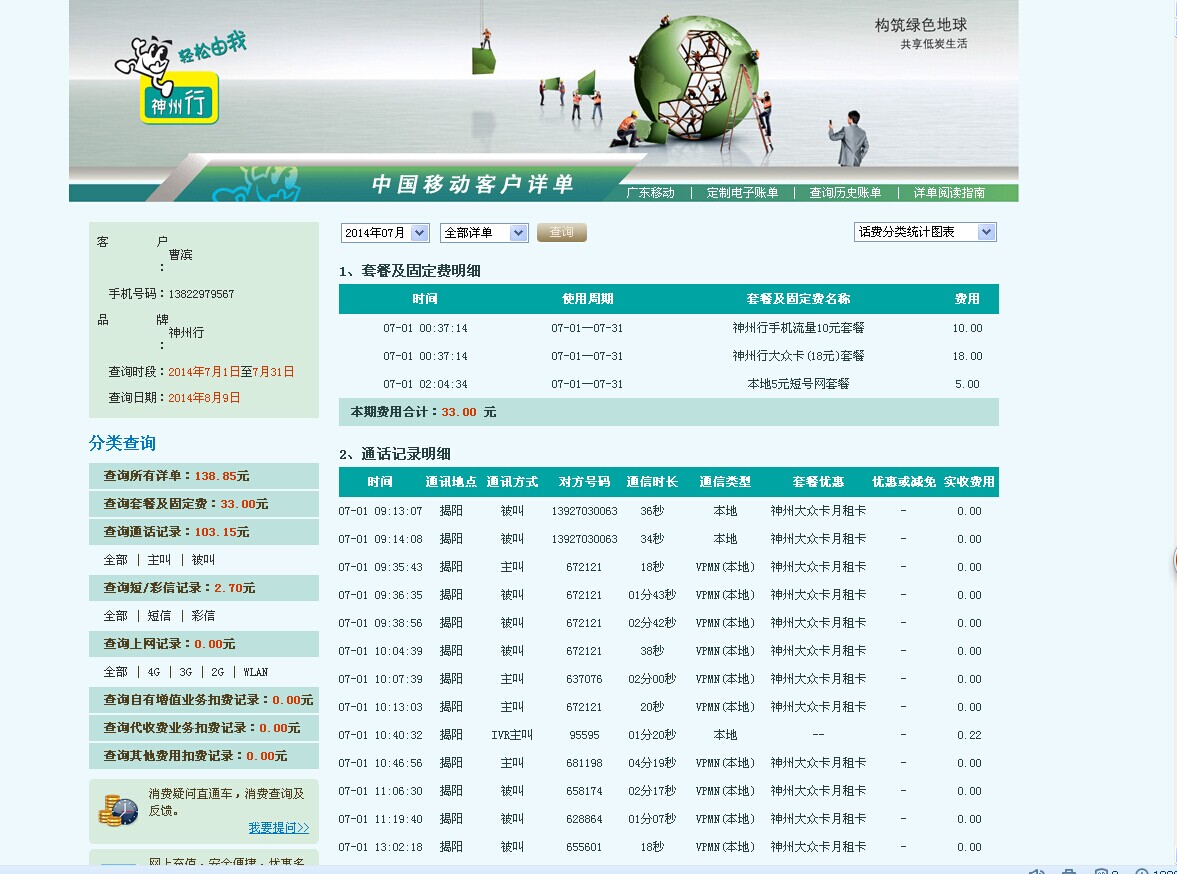Filter internet records by 4G
The height and width of the screenshot is (874, 1177).
[154, 672]
